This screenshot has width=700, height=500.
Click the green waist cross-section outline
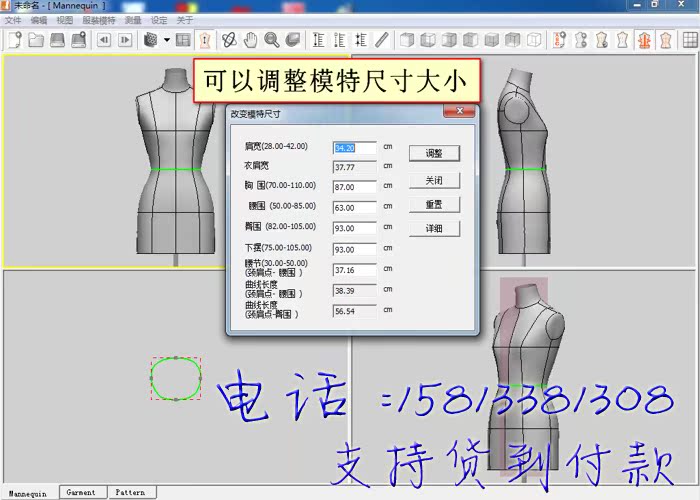click(x=176, y=378)
